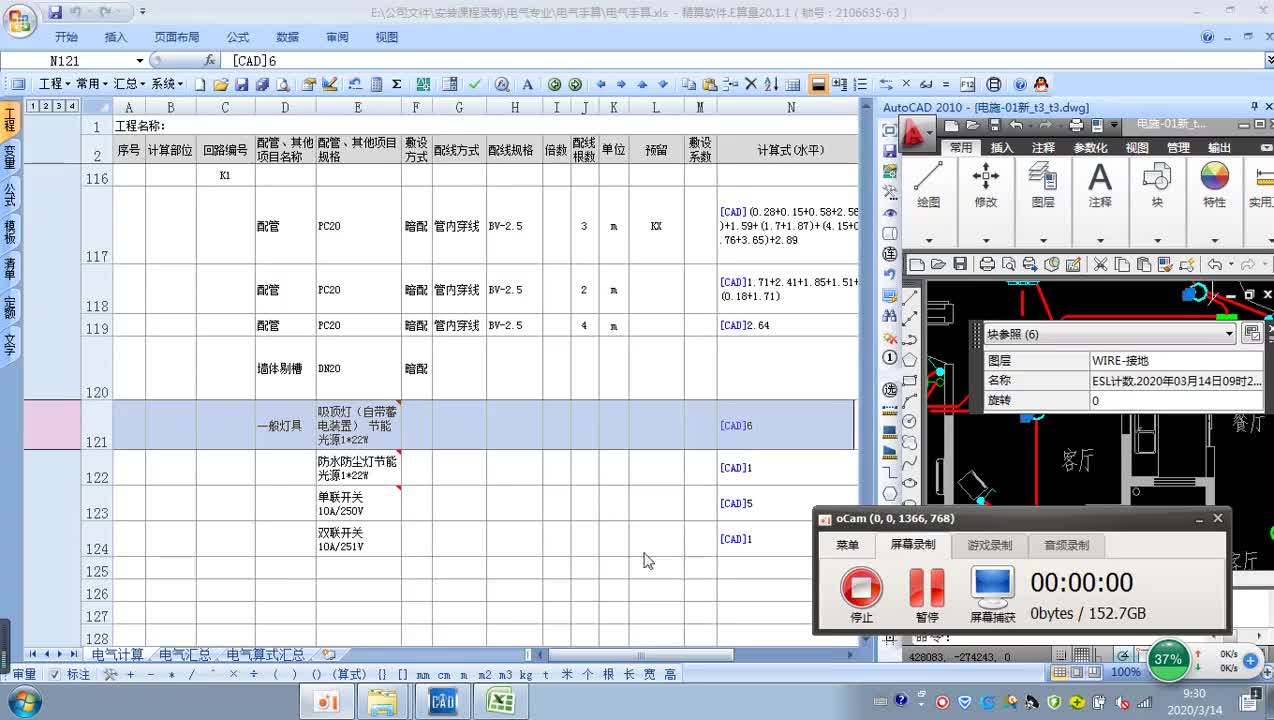
Task: Select cell 墙体剔槽 in row 120
Action: (x=285, y=368)
